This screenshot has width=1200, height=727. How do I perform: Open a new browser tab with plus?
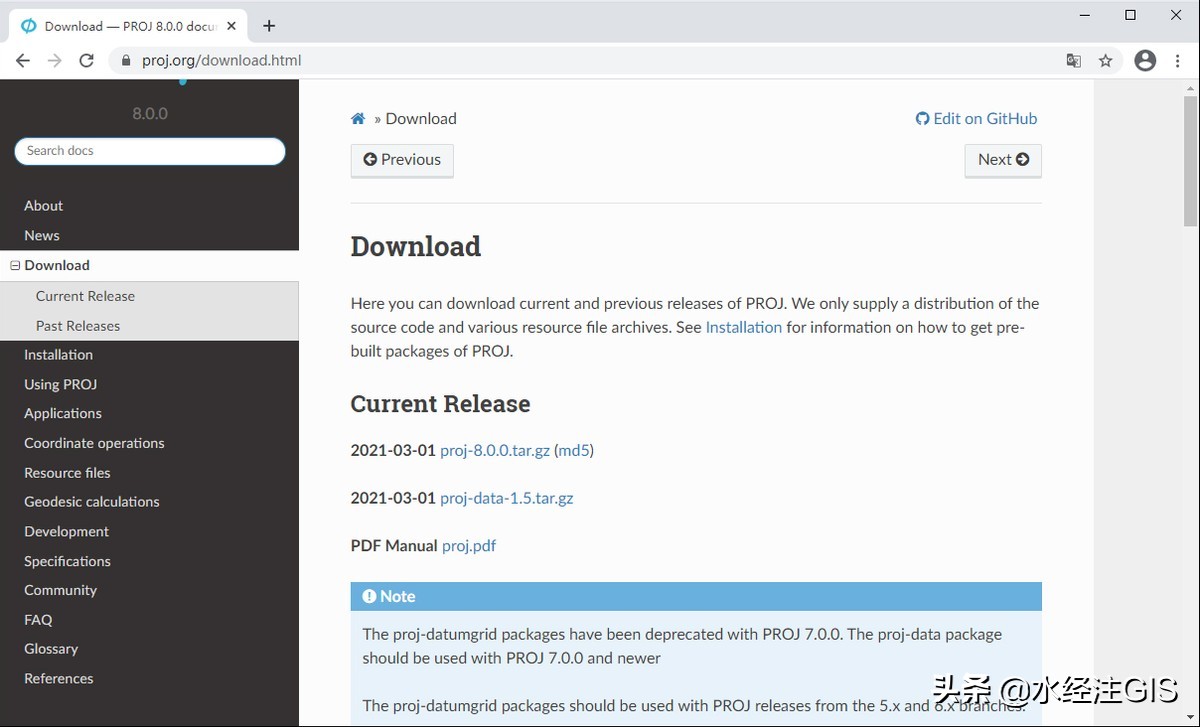(269, 26)
